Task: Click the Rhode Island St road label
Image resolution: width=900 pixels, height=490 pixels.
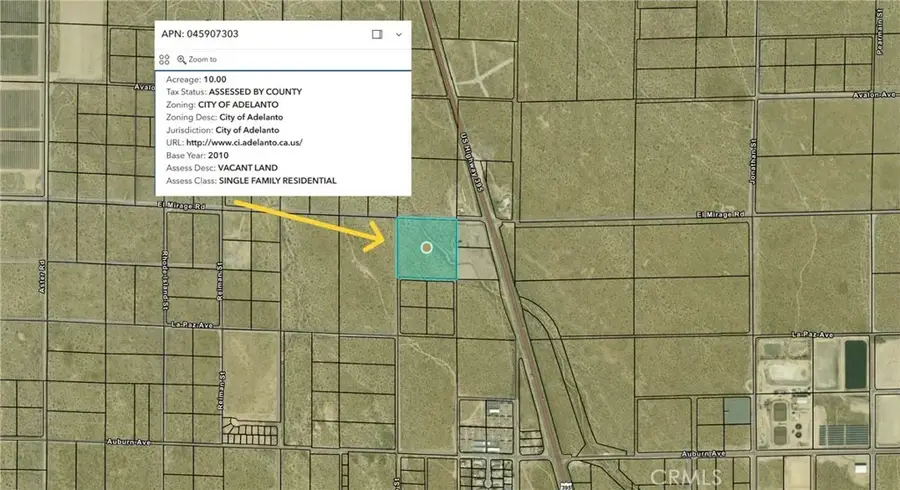Action: click(x=165, y=280)
